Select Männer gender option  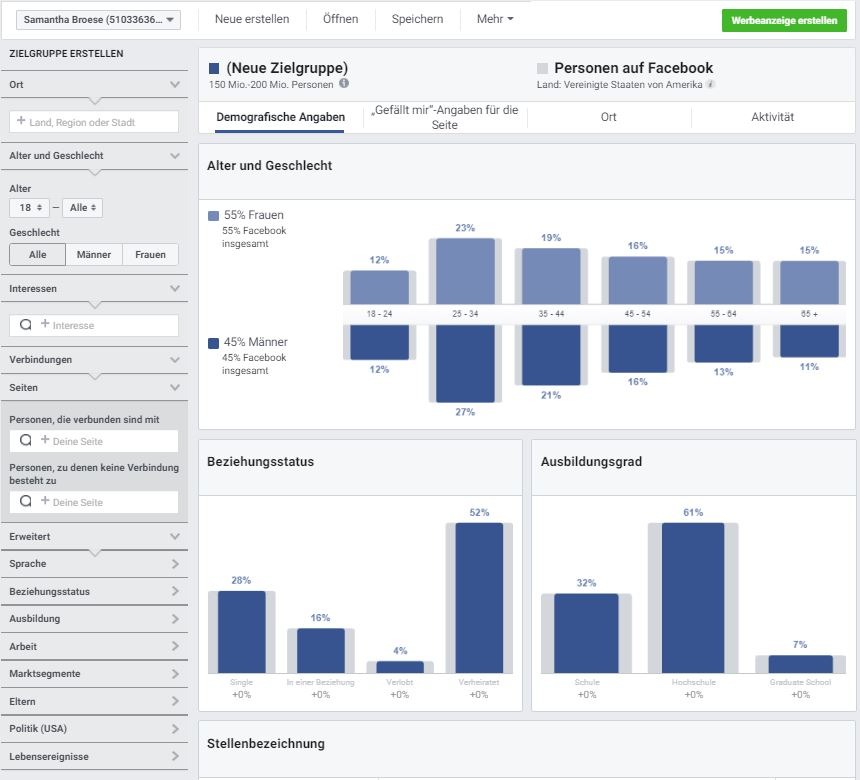click(94, 255)
